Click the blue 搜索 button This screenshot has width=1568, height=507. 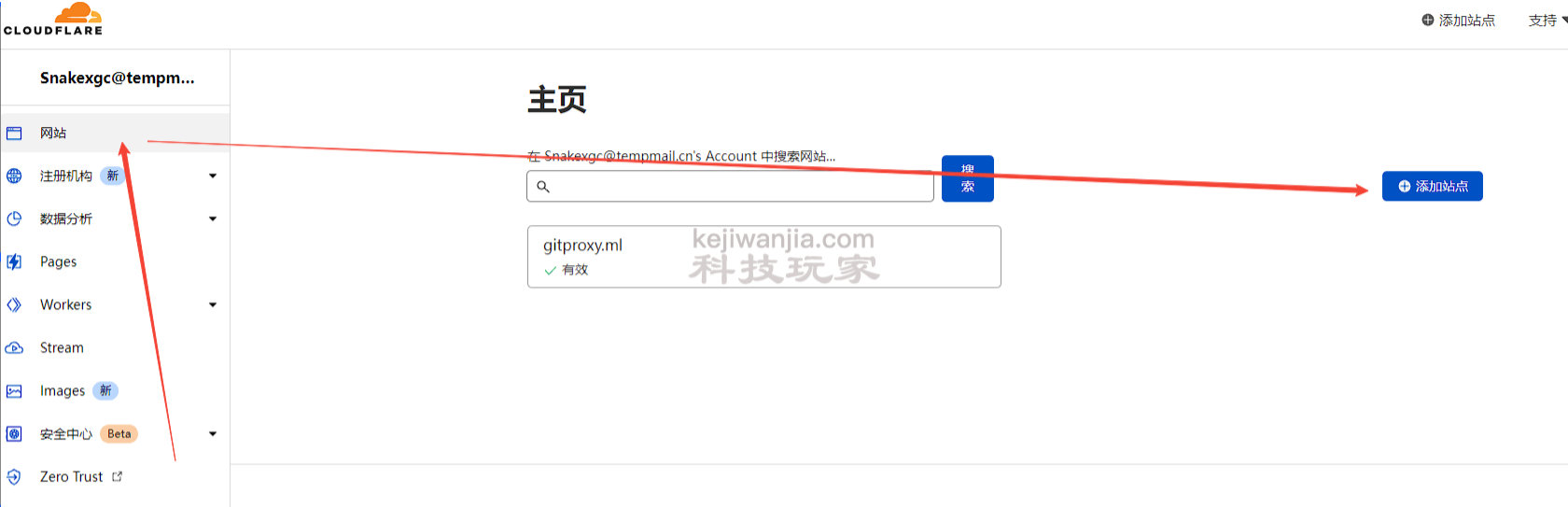[968, 178]
